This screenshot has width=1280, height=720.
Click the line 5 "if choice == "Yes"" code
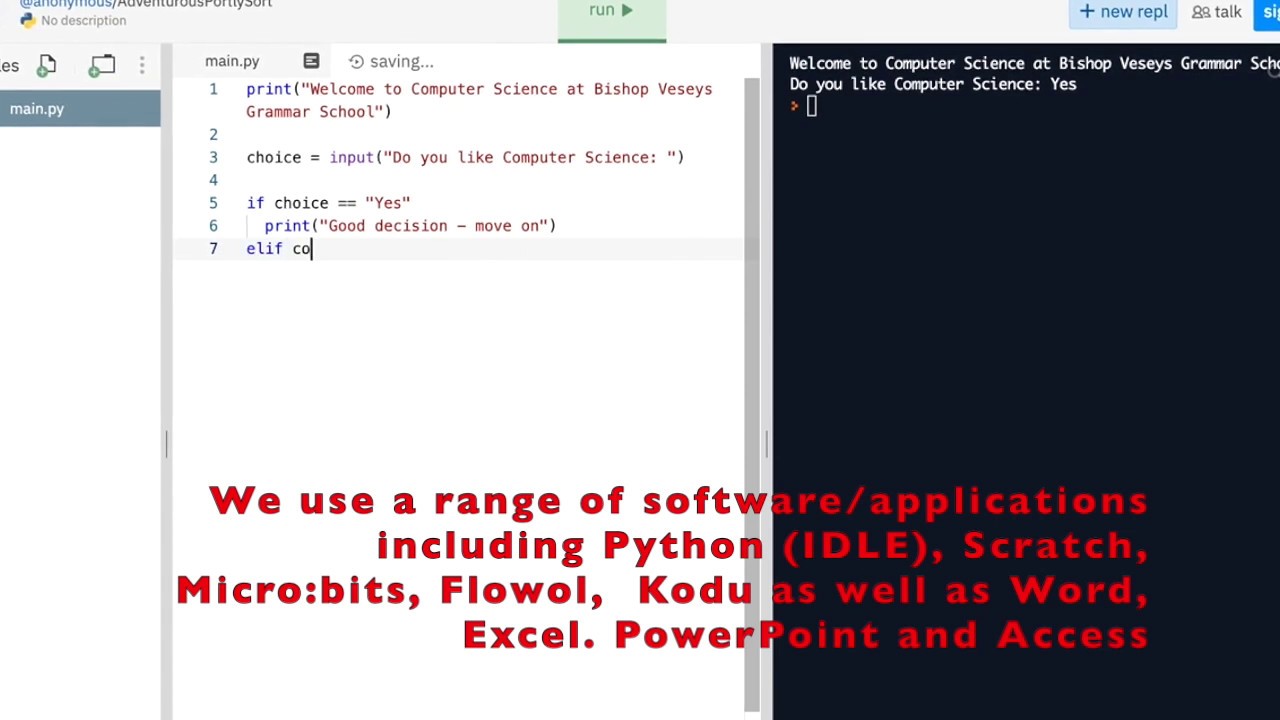[x=328, y=203]
